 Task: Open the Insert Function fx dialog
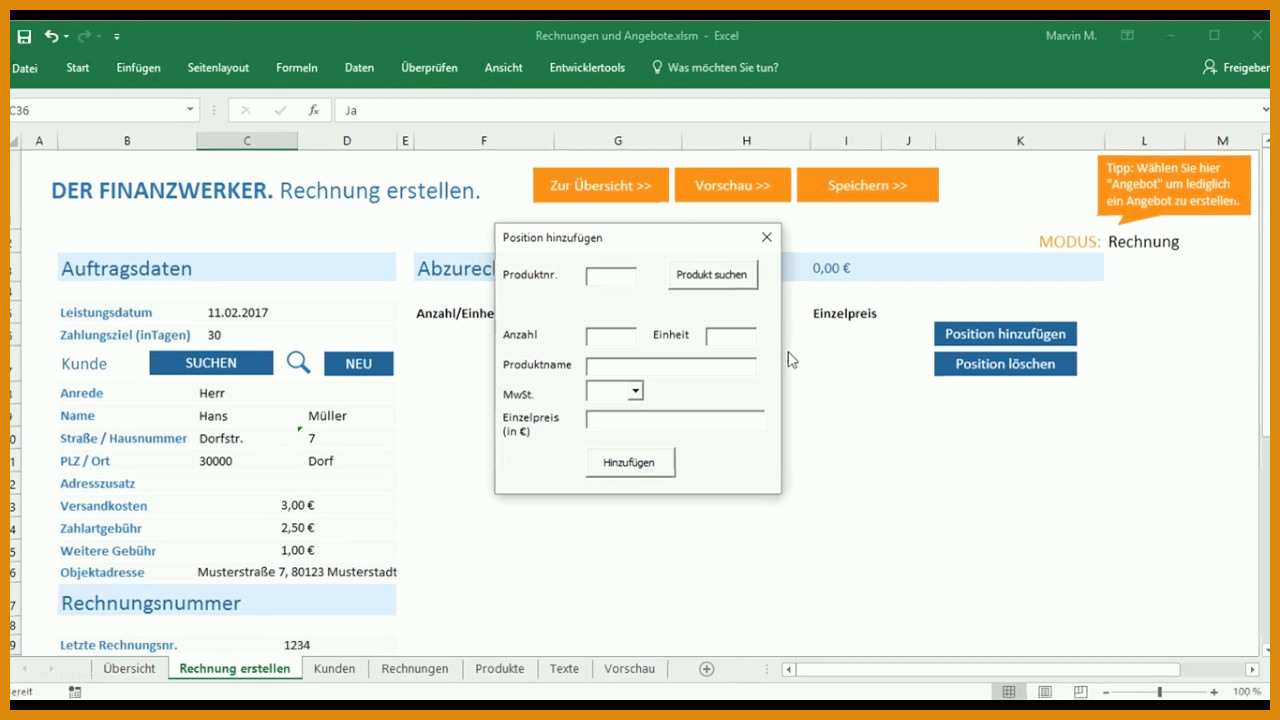coord(314,111)
